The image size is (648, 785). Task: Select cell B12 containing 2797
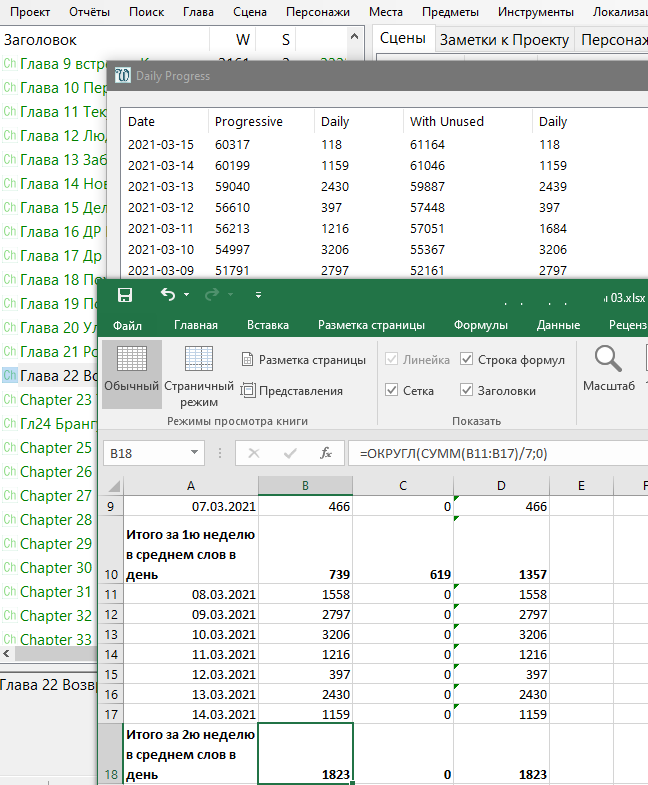click(305, 614)
